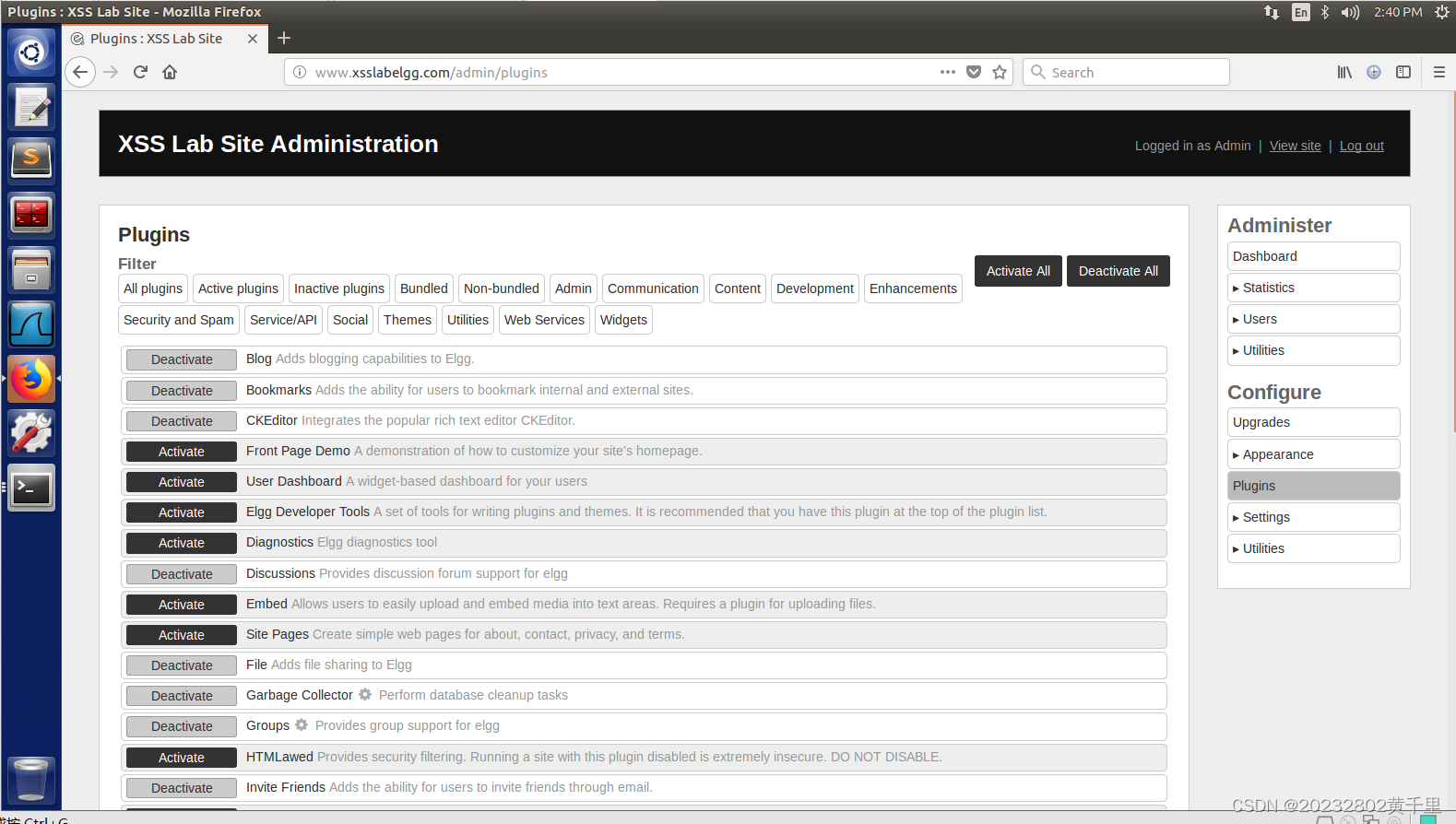The width and height of the screenshot is (1456, 824).
Task: Launch the text editor from dock
Action: pyautogui.click(x=31, y=107)
